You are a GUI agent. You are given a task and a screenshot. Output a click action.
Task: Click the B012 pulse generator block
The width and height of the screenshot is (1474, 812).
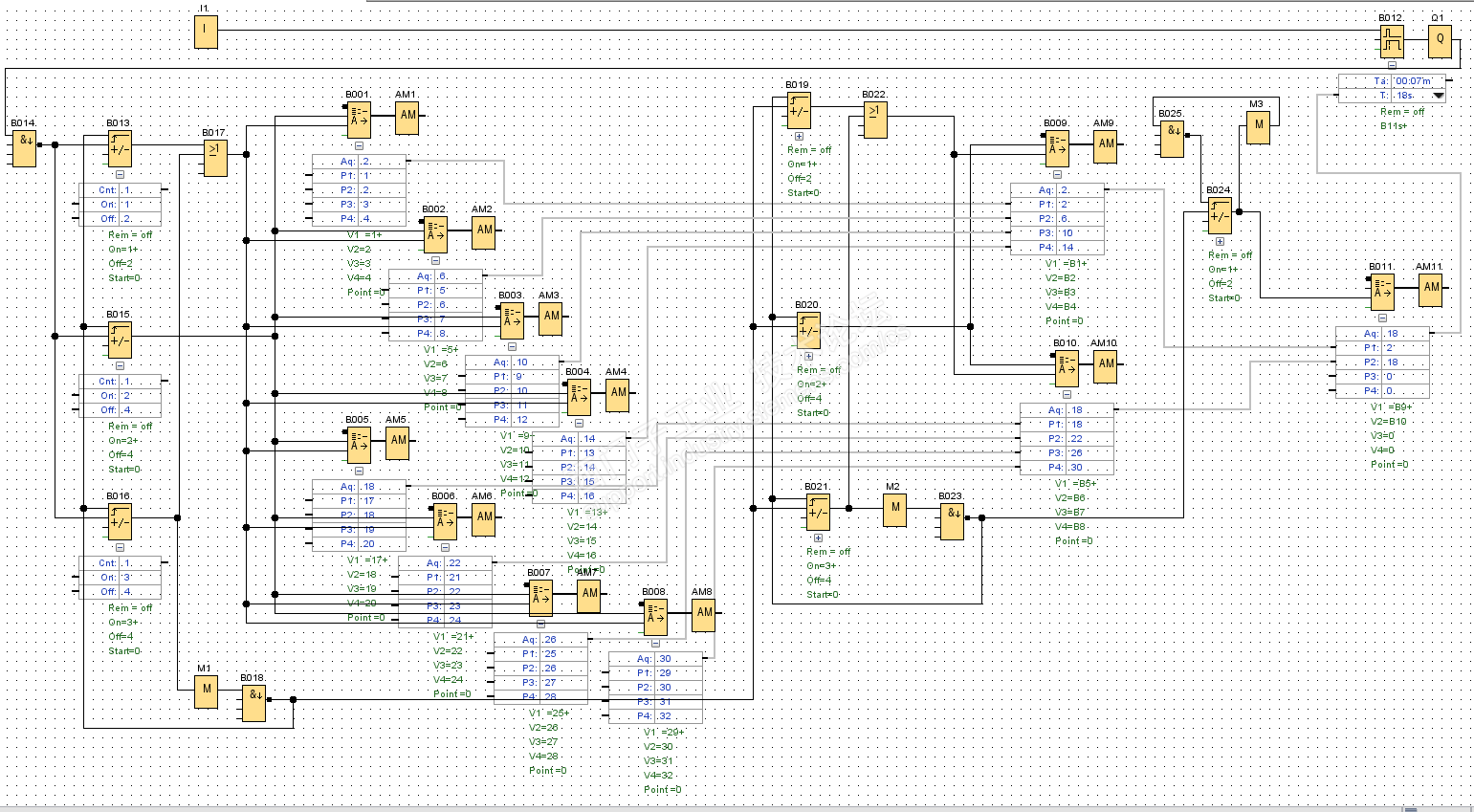pyautogui.click(x=1392, y=41)
